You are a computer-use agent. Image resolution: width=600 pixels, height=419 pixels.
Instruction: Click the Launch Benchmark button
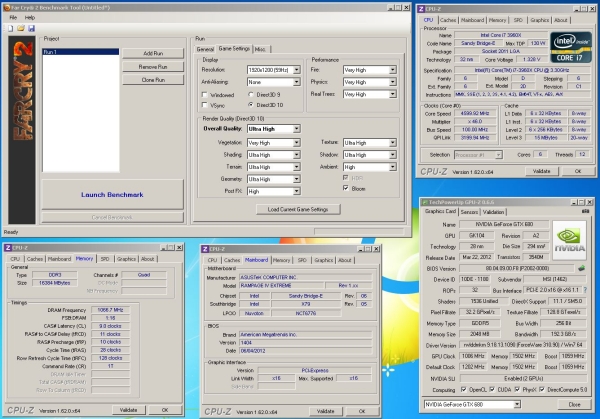(112, 195)
